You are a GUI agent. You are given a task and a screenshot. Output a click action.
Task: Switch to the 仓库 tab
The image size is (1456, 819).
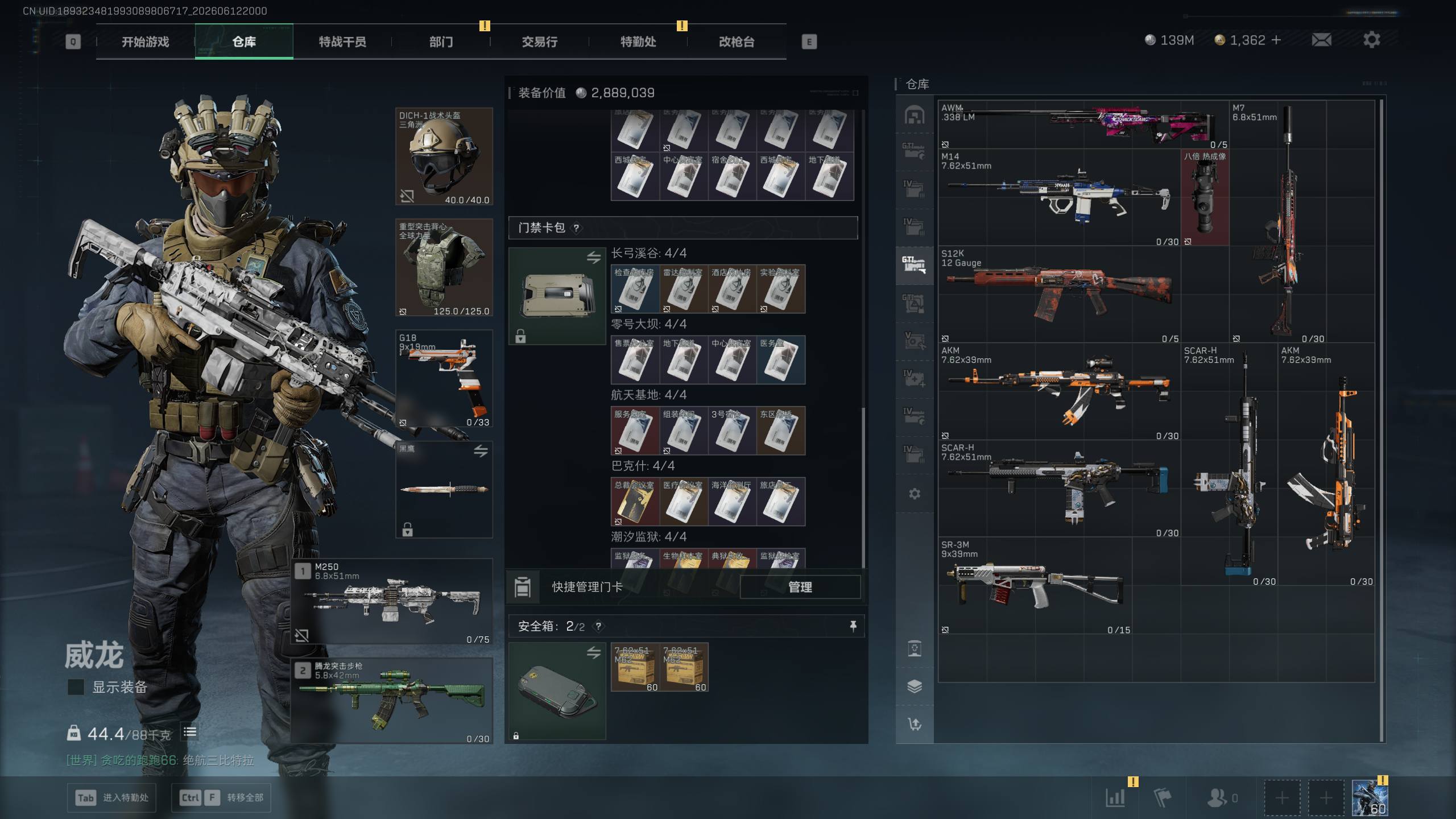tap(244, 42)
